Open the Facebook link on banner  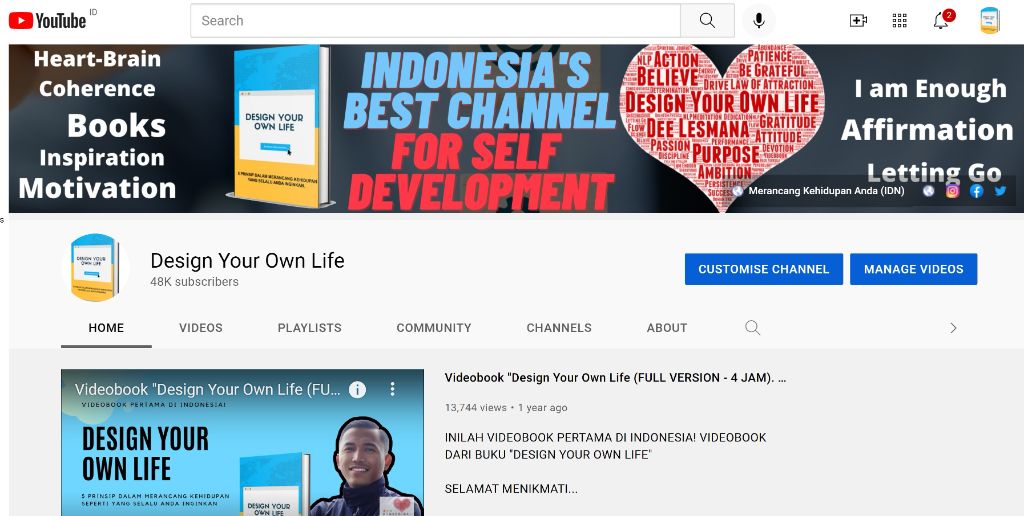tap(976, 191)
